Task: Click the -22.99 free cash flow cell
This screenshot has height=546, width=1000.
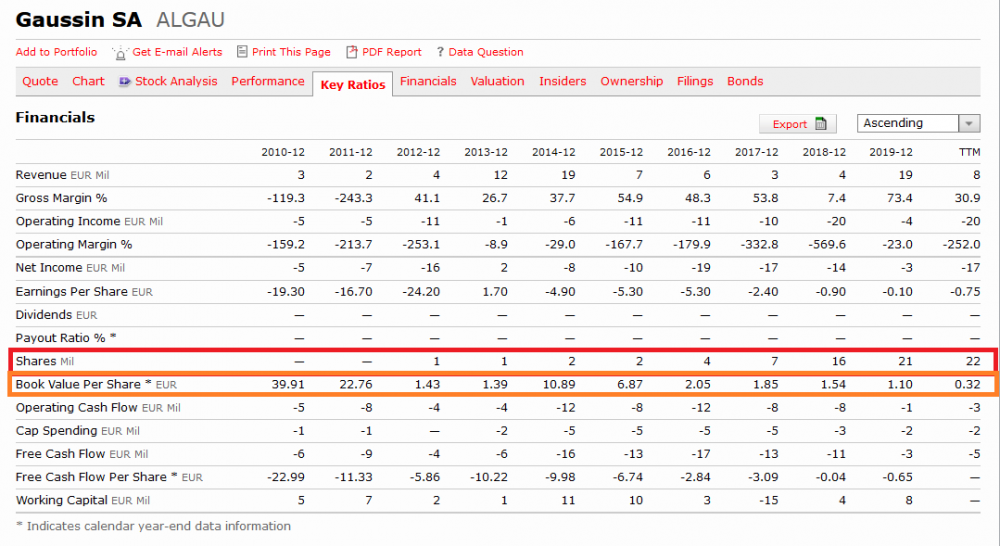Action: coord(285,476)
